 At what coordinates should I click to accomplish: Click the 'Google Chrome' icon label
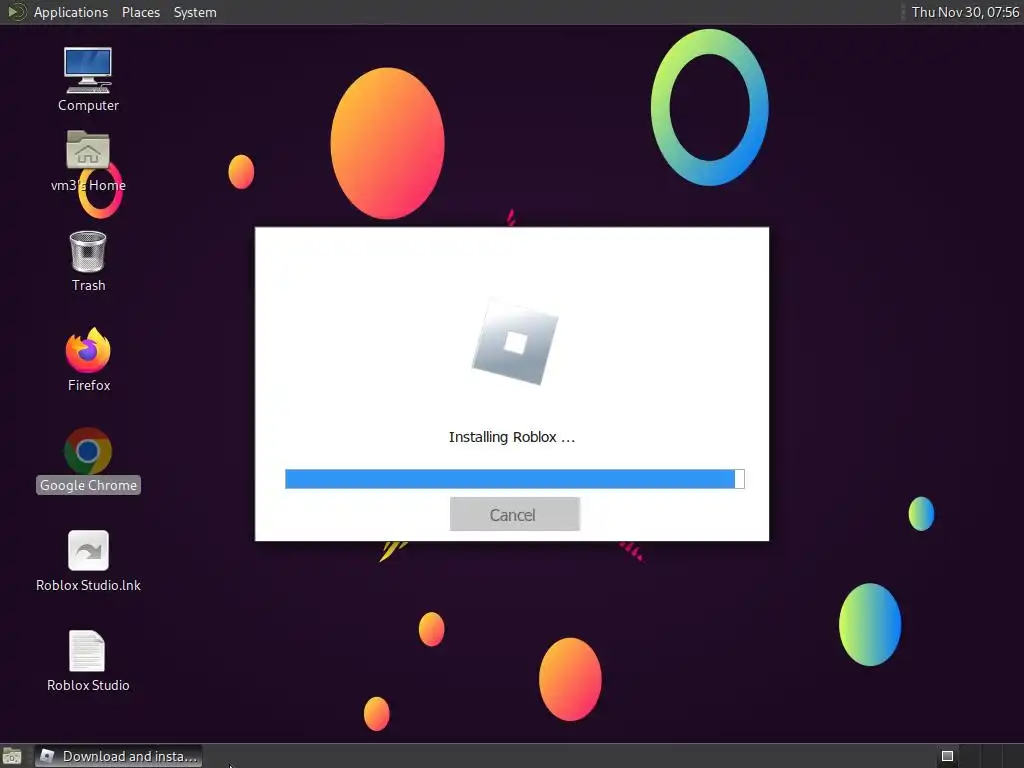(88, 485)
